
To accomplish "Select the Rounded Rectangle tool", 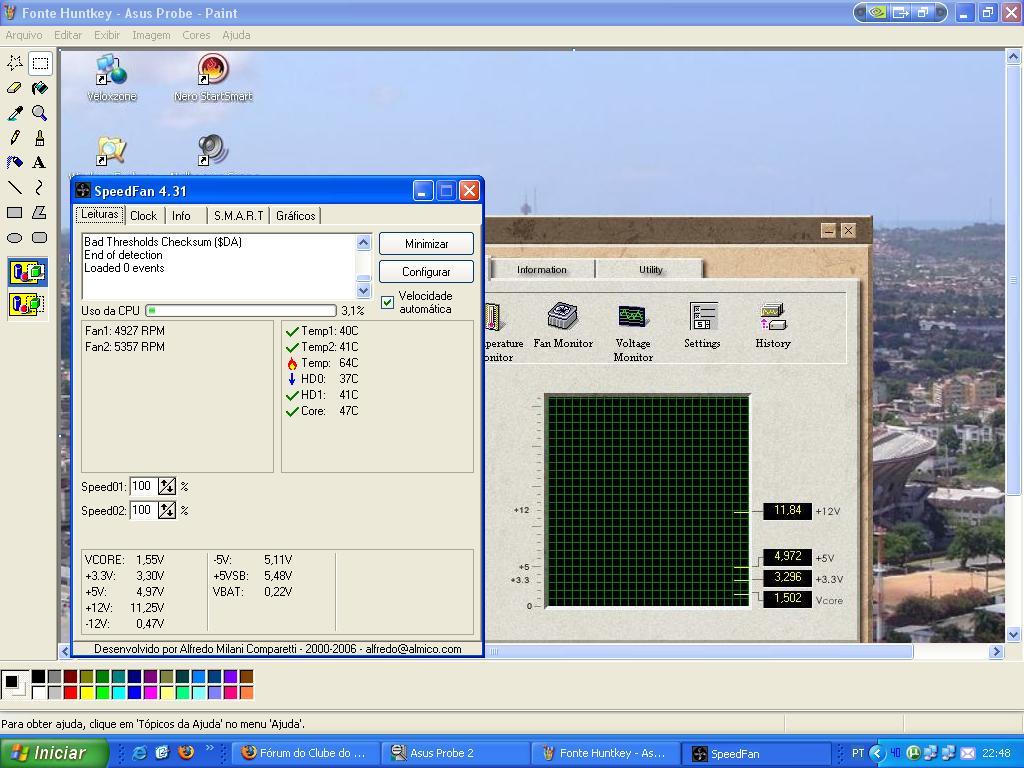I will [x=40, y=237].
